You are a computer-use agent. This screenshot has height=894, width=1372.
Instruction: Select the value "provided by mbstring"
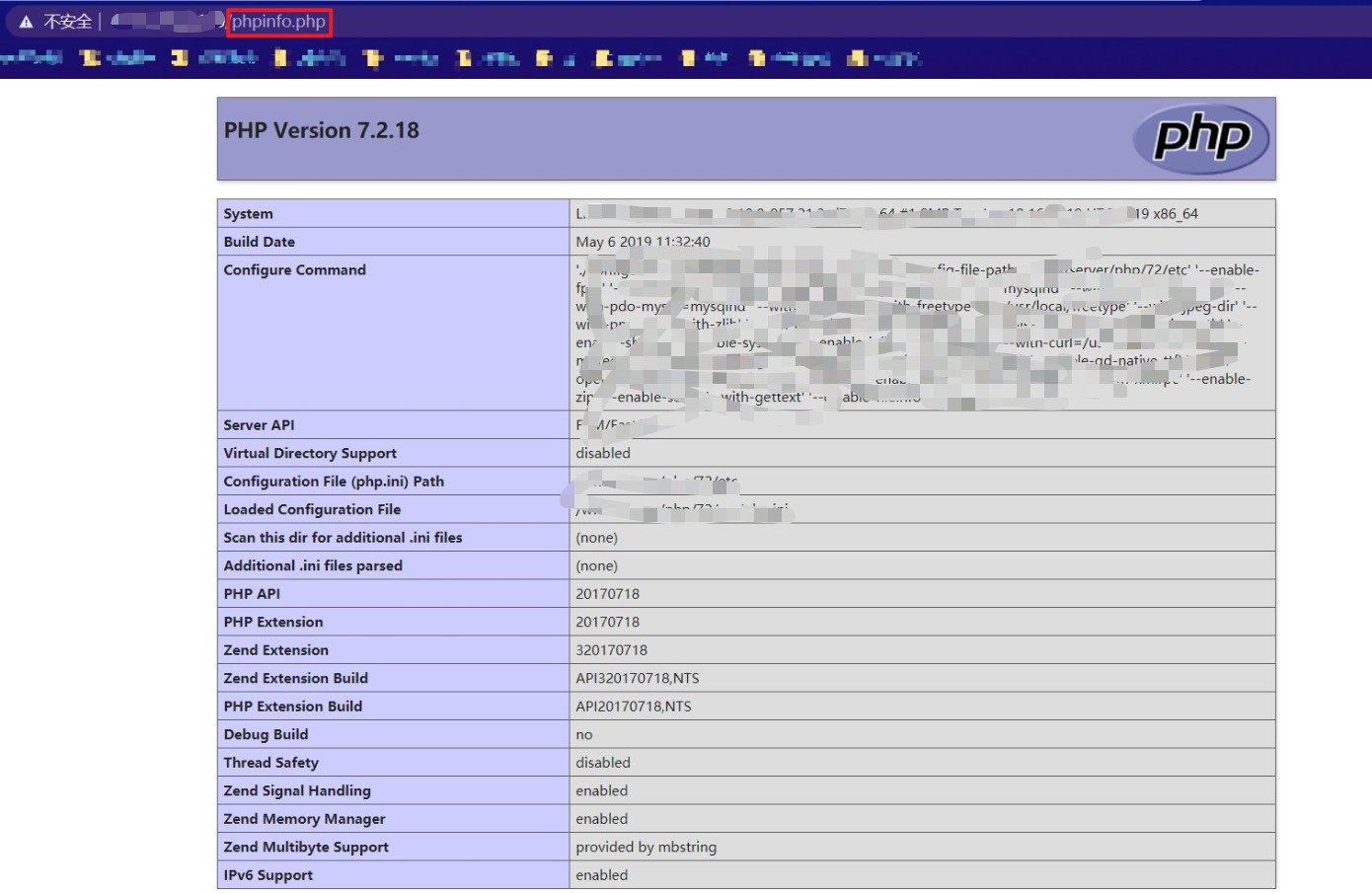pos(647,848)
